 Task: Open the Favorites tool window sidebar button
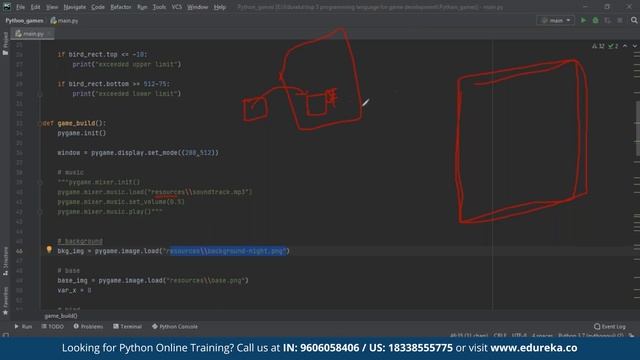click(5, 300)
